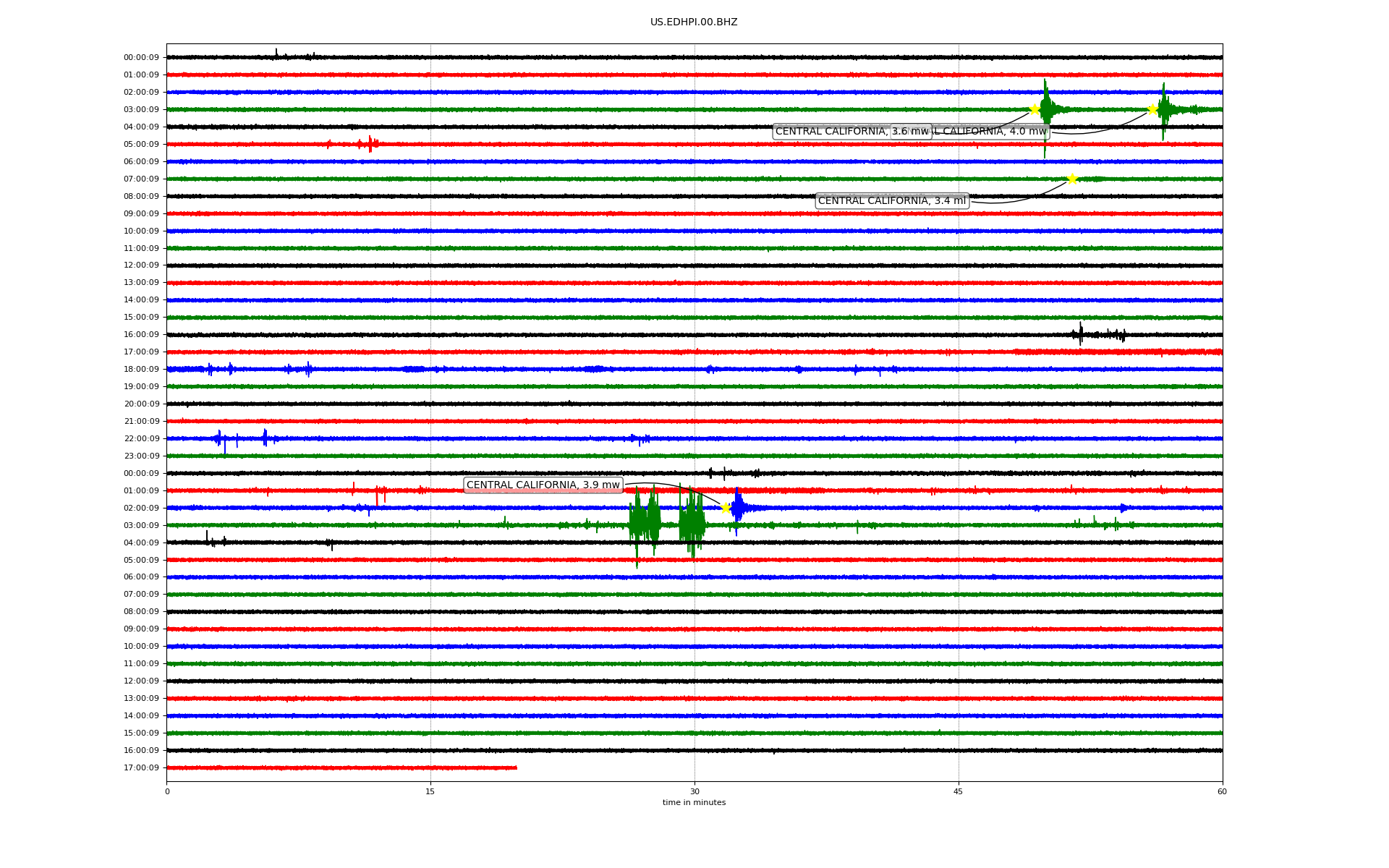Screen dimensions: 1389x868
Task: Click the yellow star on the 3.9 mw event
Action: click(x=726, y=508)
